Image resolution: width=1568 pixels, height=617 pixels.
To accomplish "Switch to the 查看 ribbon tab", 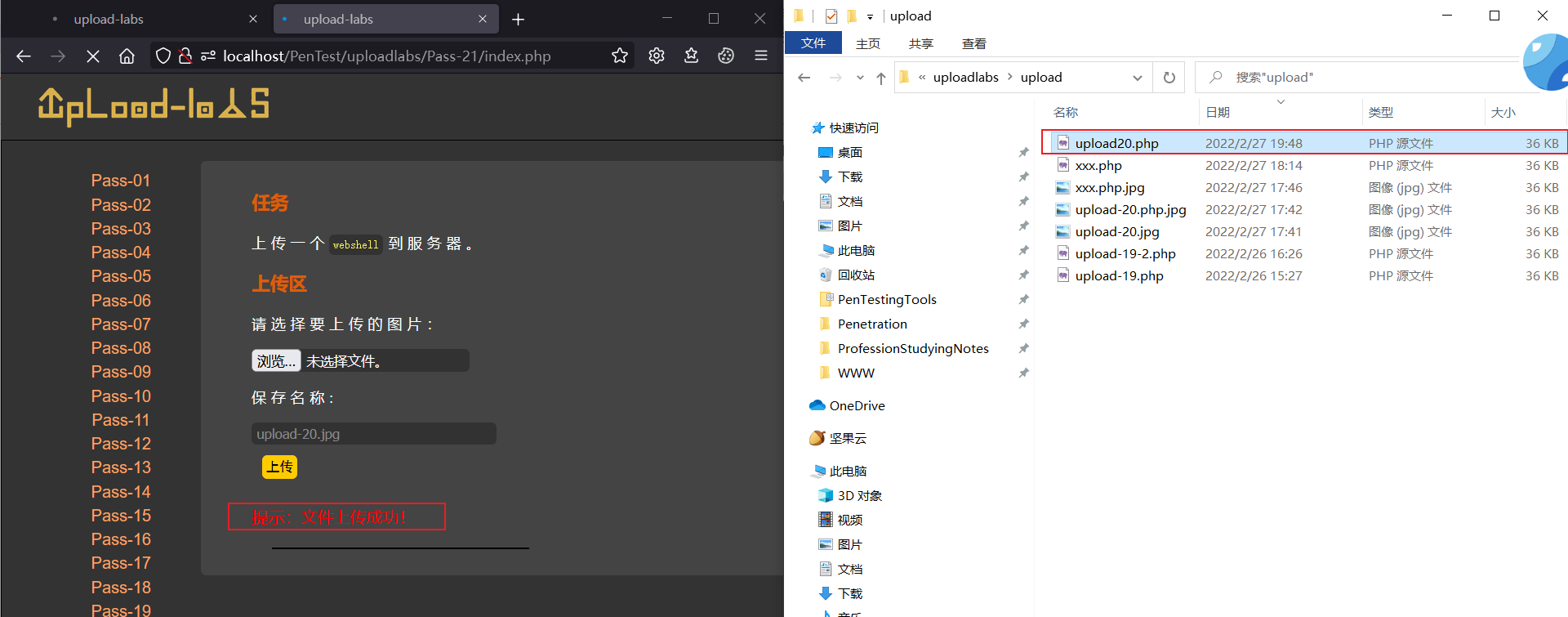I will click(974, 43).
